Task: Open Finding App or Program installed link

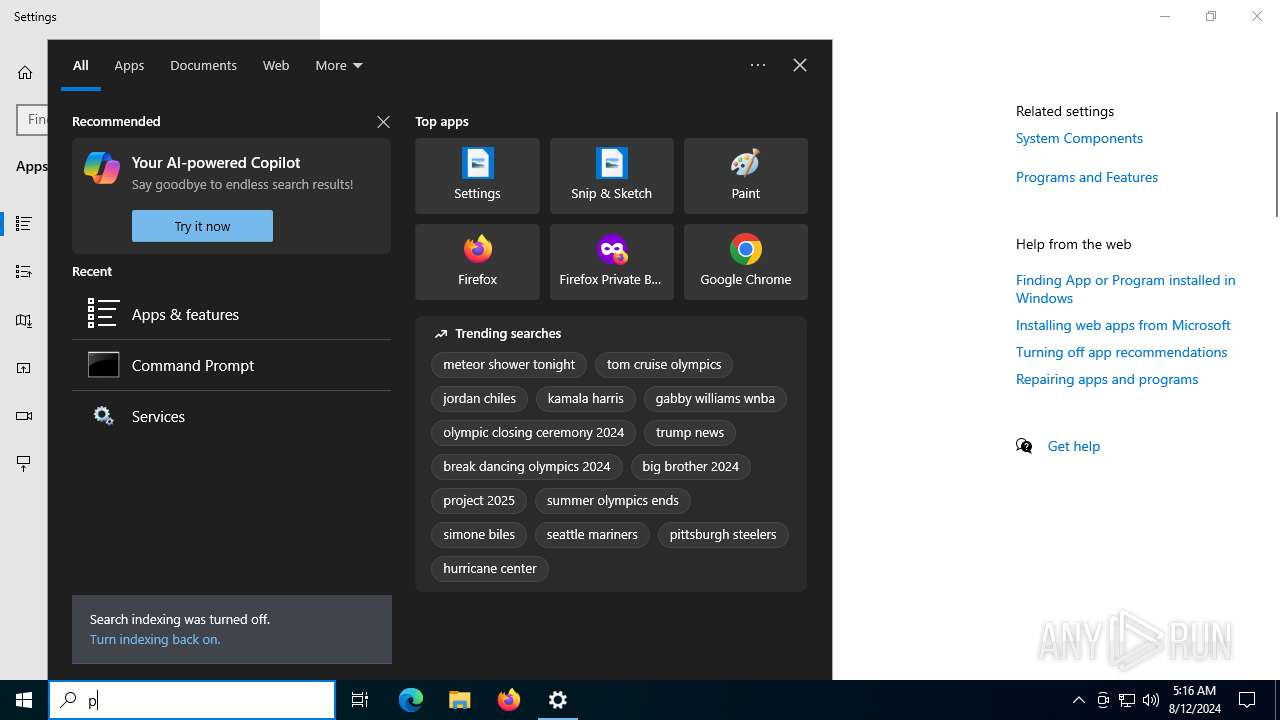Action: (1126, 289)
